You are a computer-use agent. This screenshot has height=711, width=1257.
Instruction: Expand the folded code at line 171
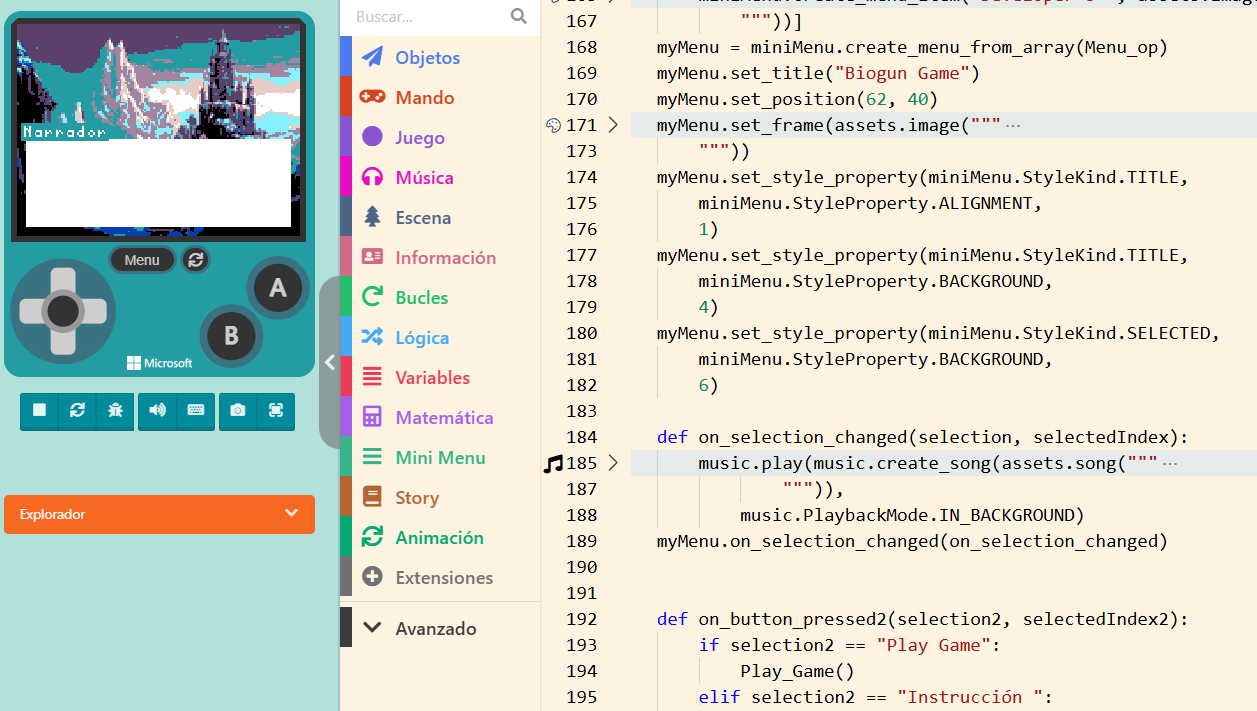(613, 125)
